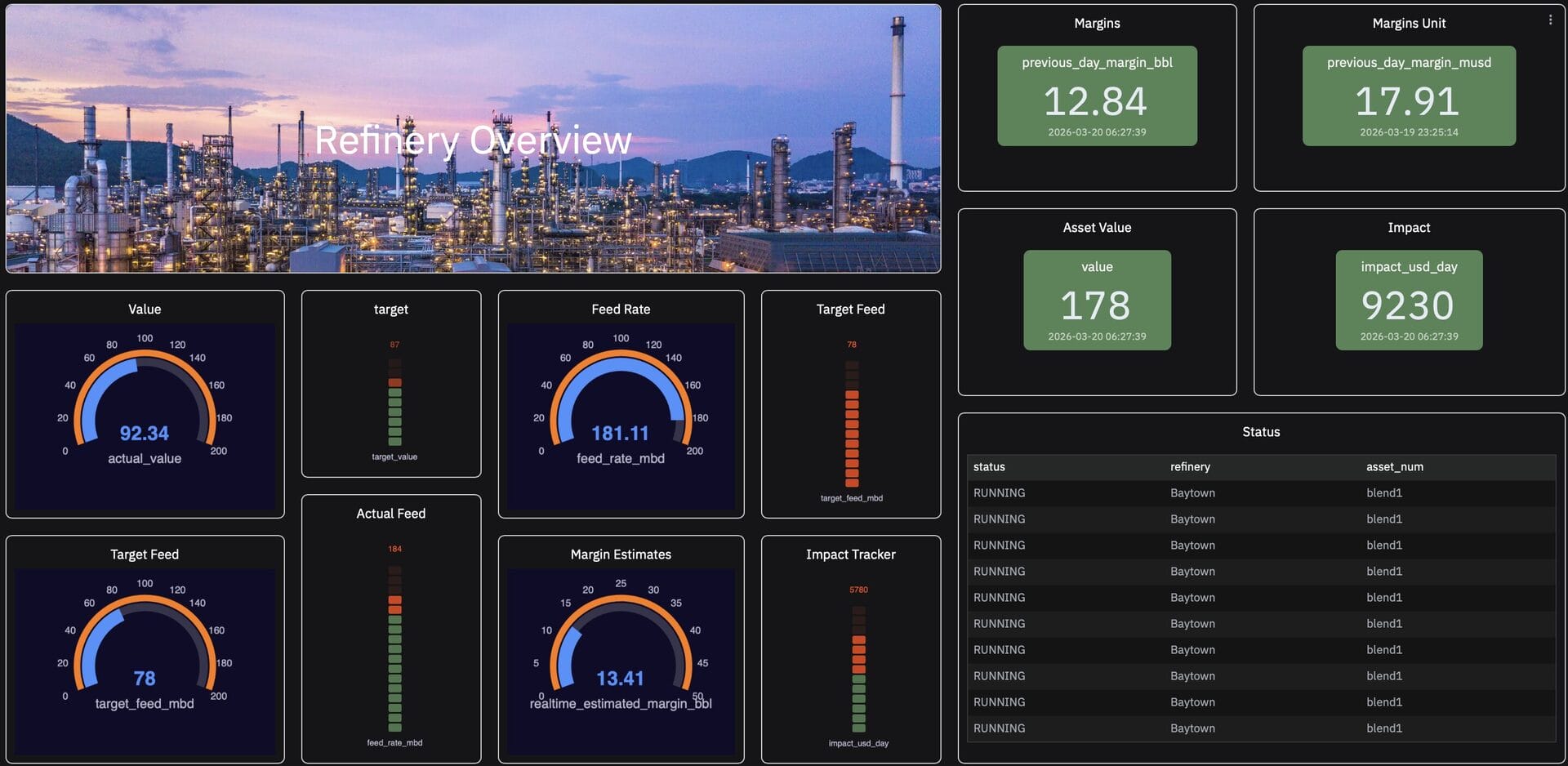Click the target_value bar gauge

tap(394, 403)
